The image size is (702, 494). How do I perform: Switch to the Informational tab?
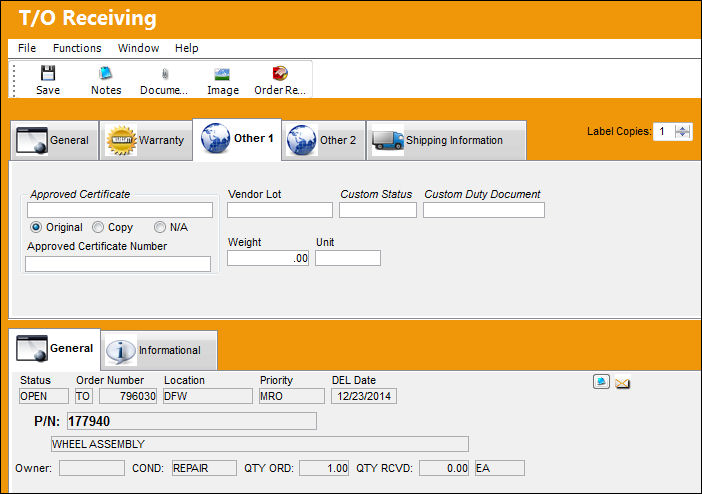click(x=159, y=350)
